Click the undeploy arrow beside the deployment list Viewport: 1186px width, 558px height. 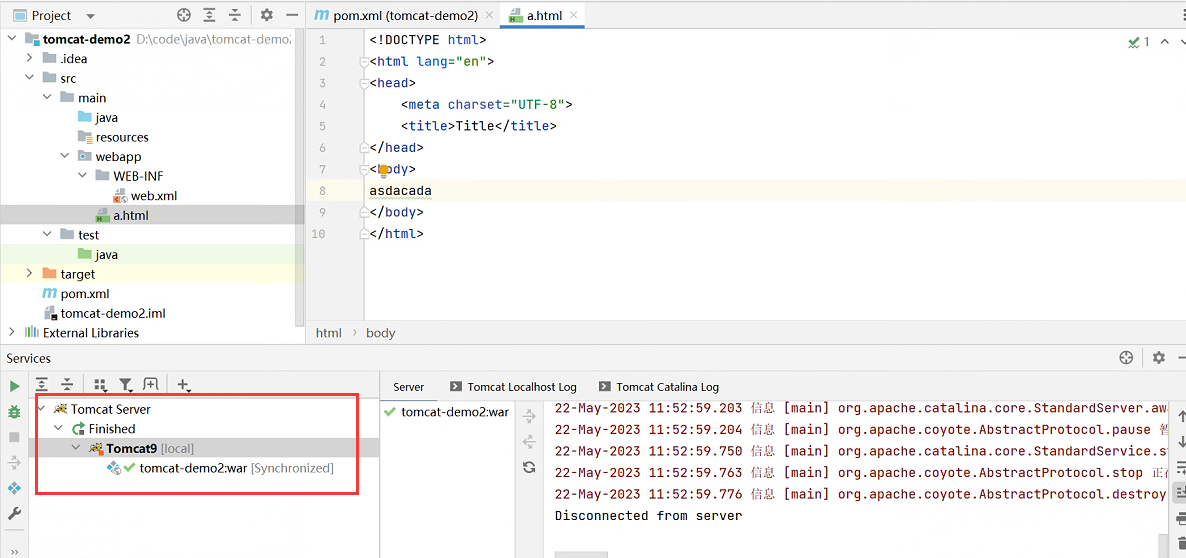point(529,441)
